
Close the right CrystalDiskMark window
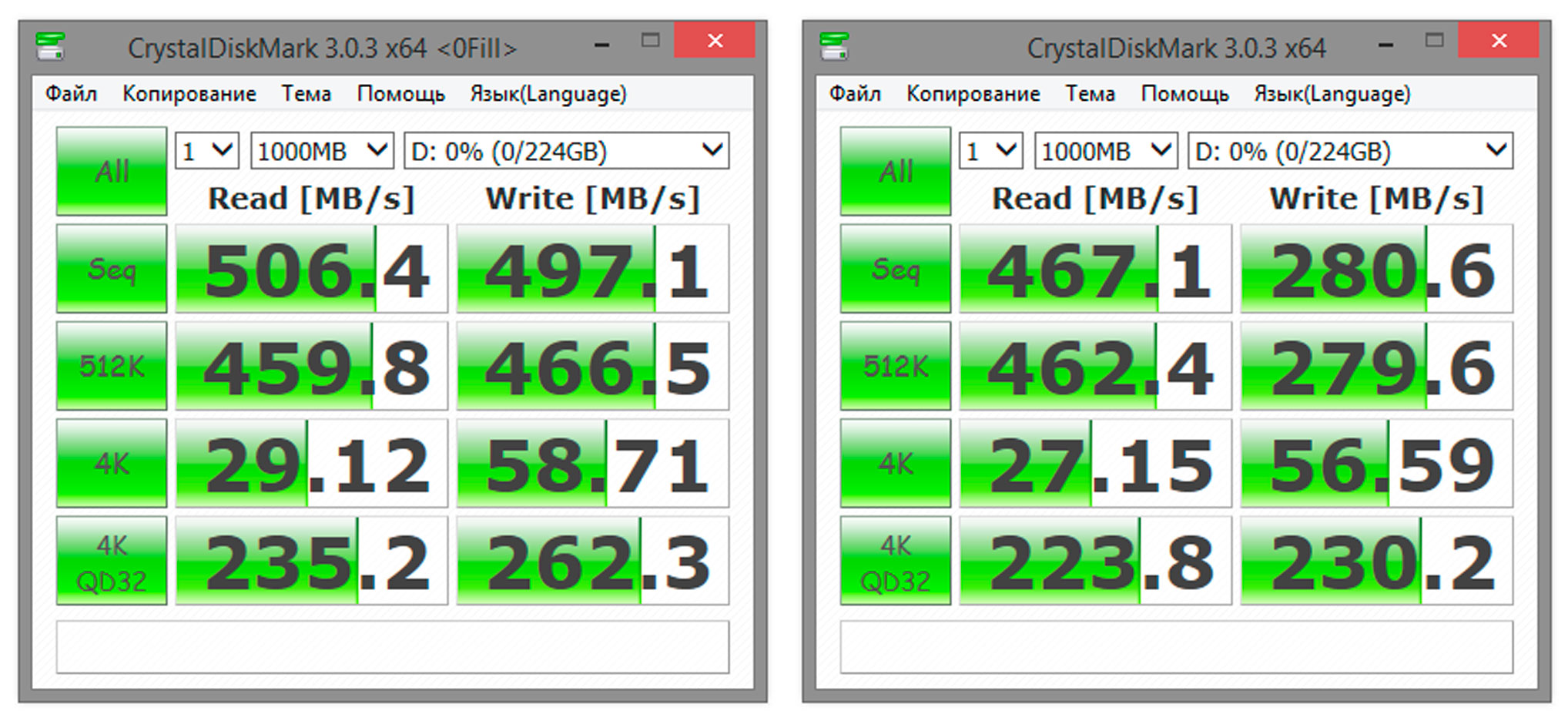(x=1499, y=40)
